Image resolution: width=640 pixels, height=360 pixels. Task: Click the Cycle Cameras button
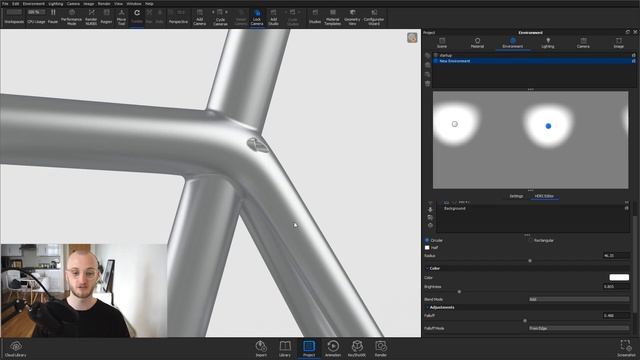(220, 18)
